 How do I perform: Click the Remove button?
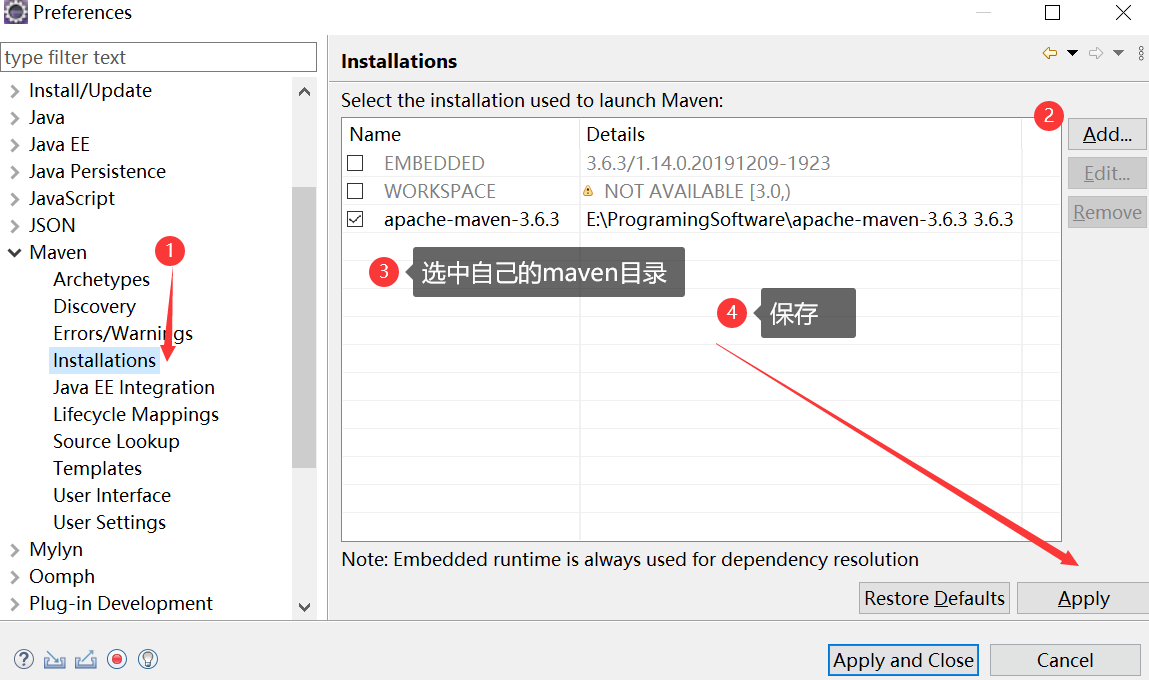[1106, 212]
